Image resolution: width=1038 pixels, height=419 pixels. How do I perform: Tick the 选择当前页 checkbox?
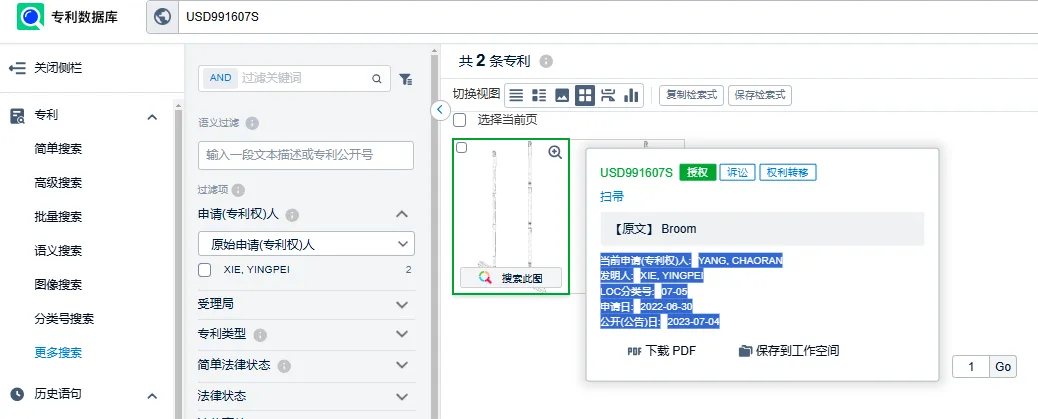(459, 120)
